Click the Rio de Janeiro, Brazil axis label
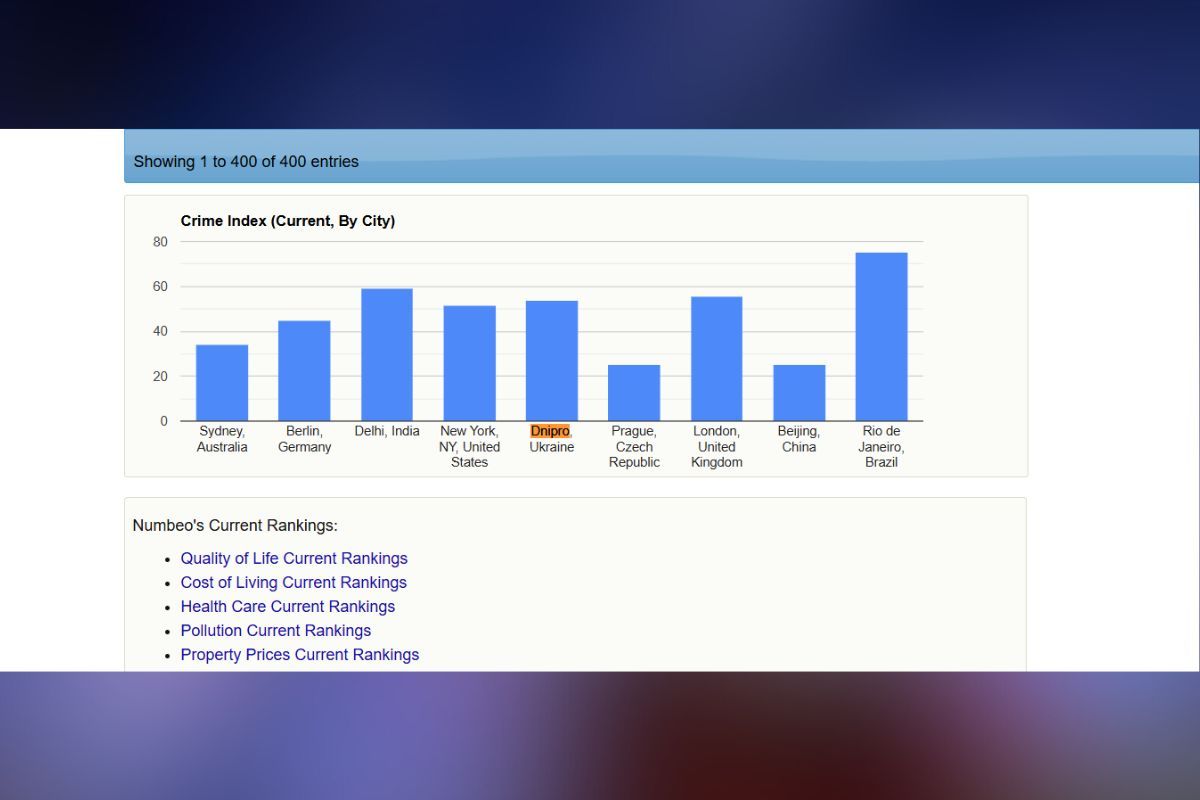 pyautogui.click(x=881, y=446)
